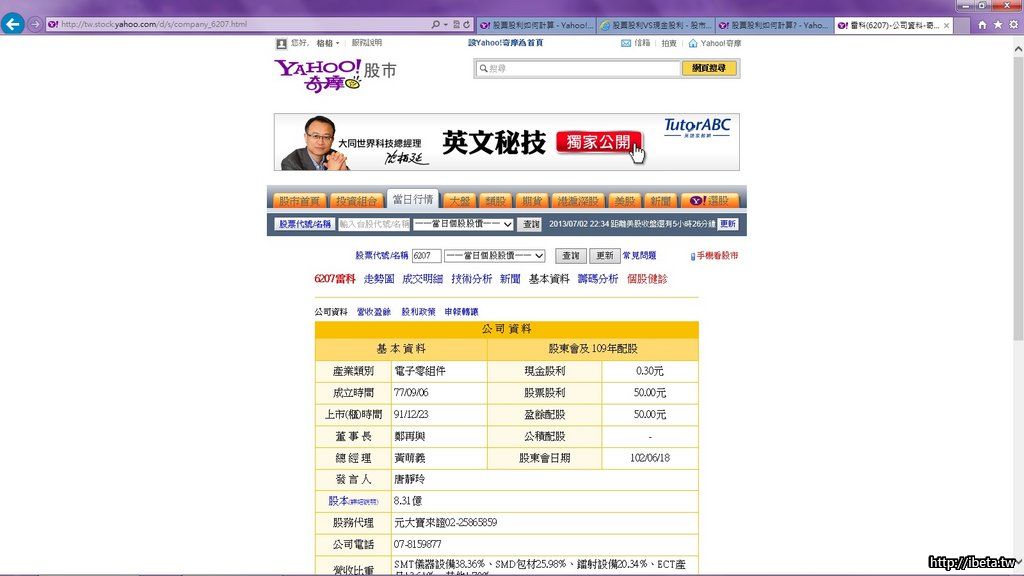Open the Favorites star icon
1024x576 pixels.
998,24
